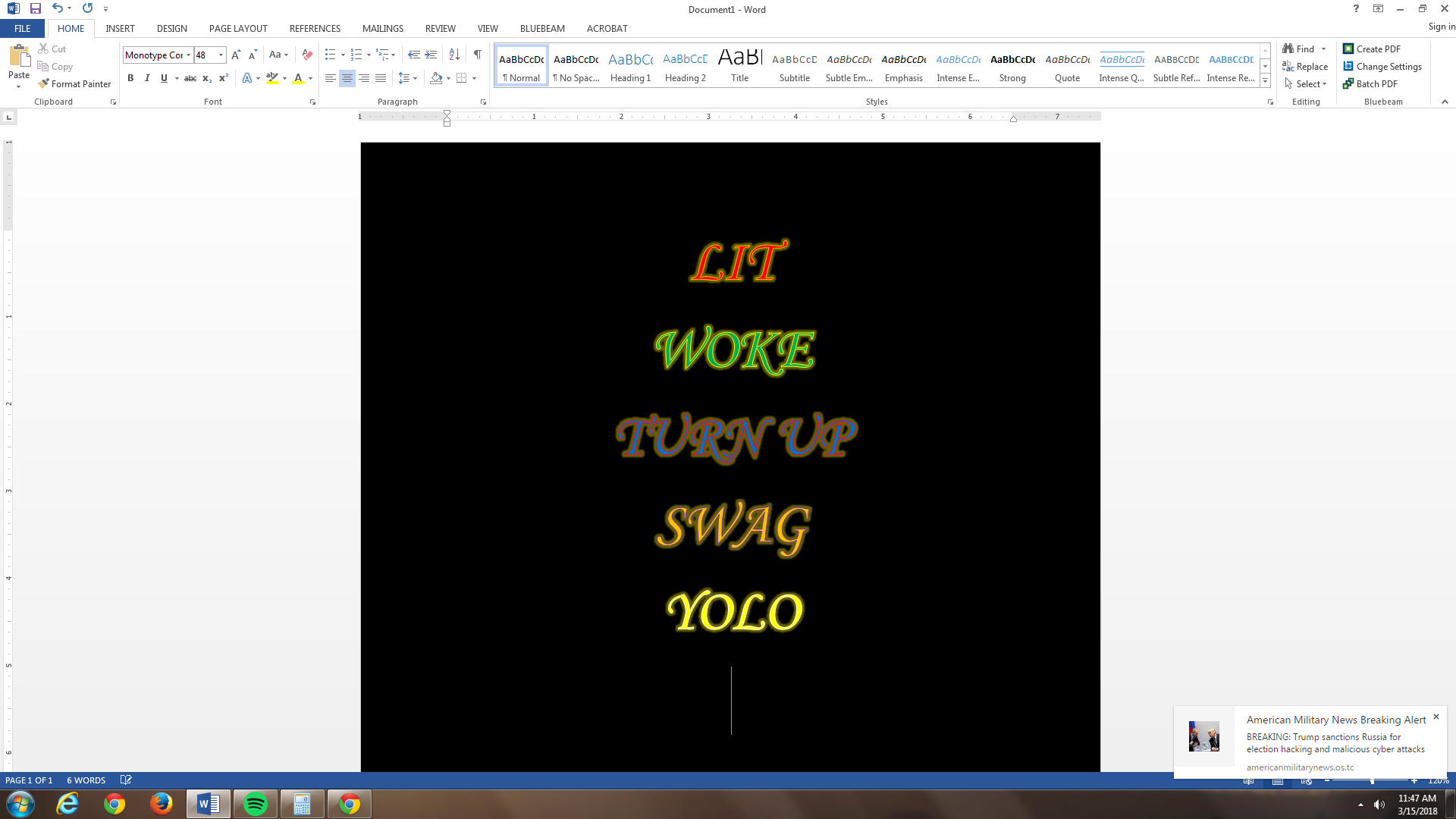This screenshot has width=1456, height=819.
Task: Open the font size dropdown
Action: click(x=221, y=55)
